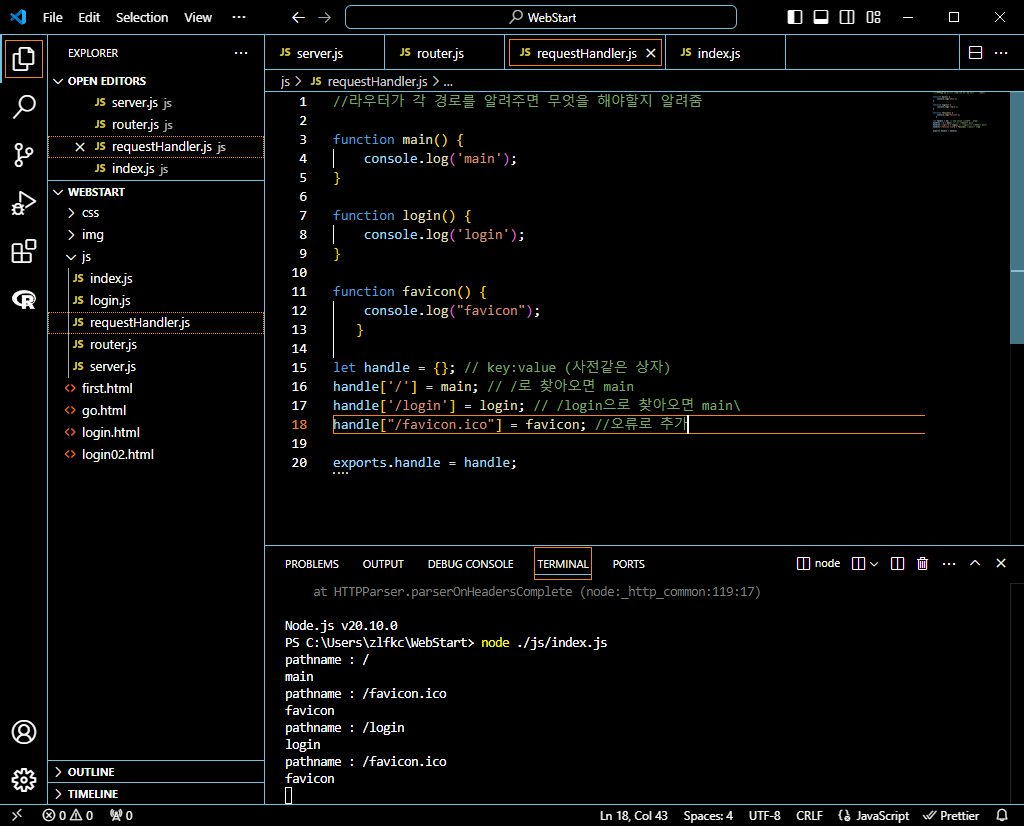The height and width of the screenshot is (826, 1024).
Task: Expand the css folder
Action: (156, 213)
